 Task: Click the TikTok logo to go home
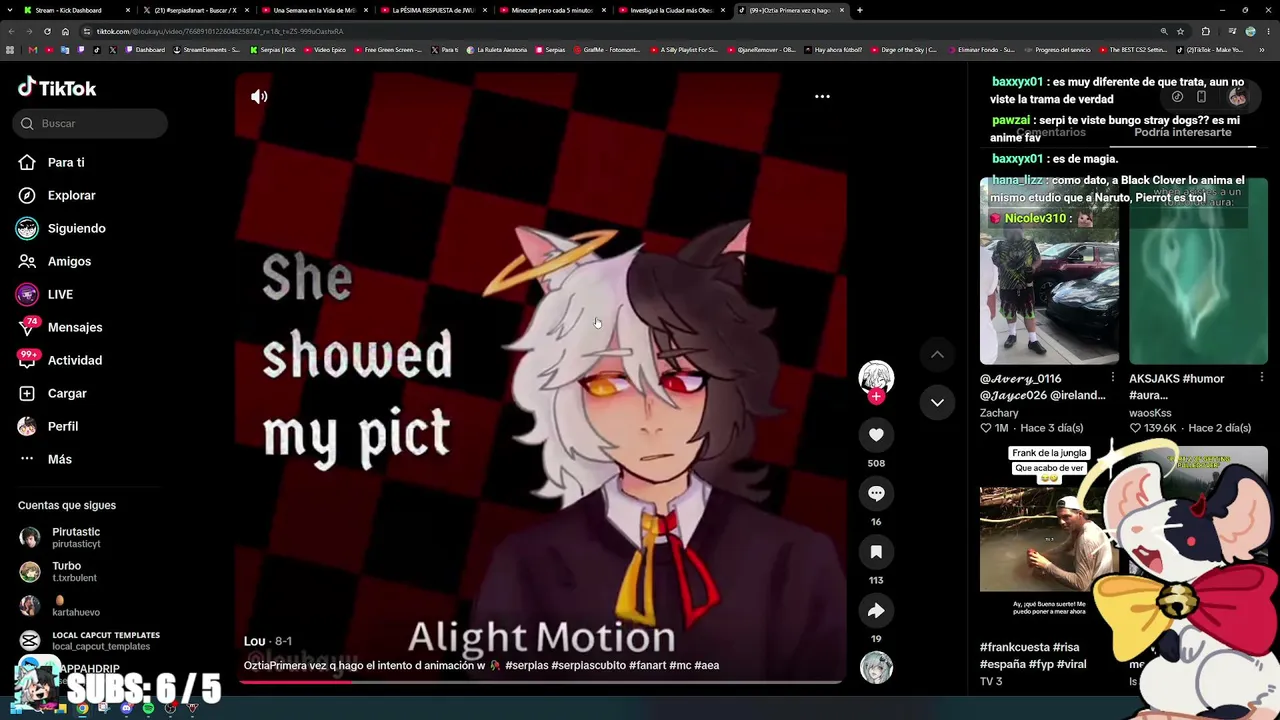(x=57, y=88)
